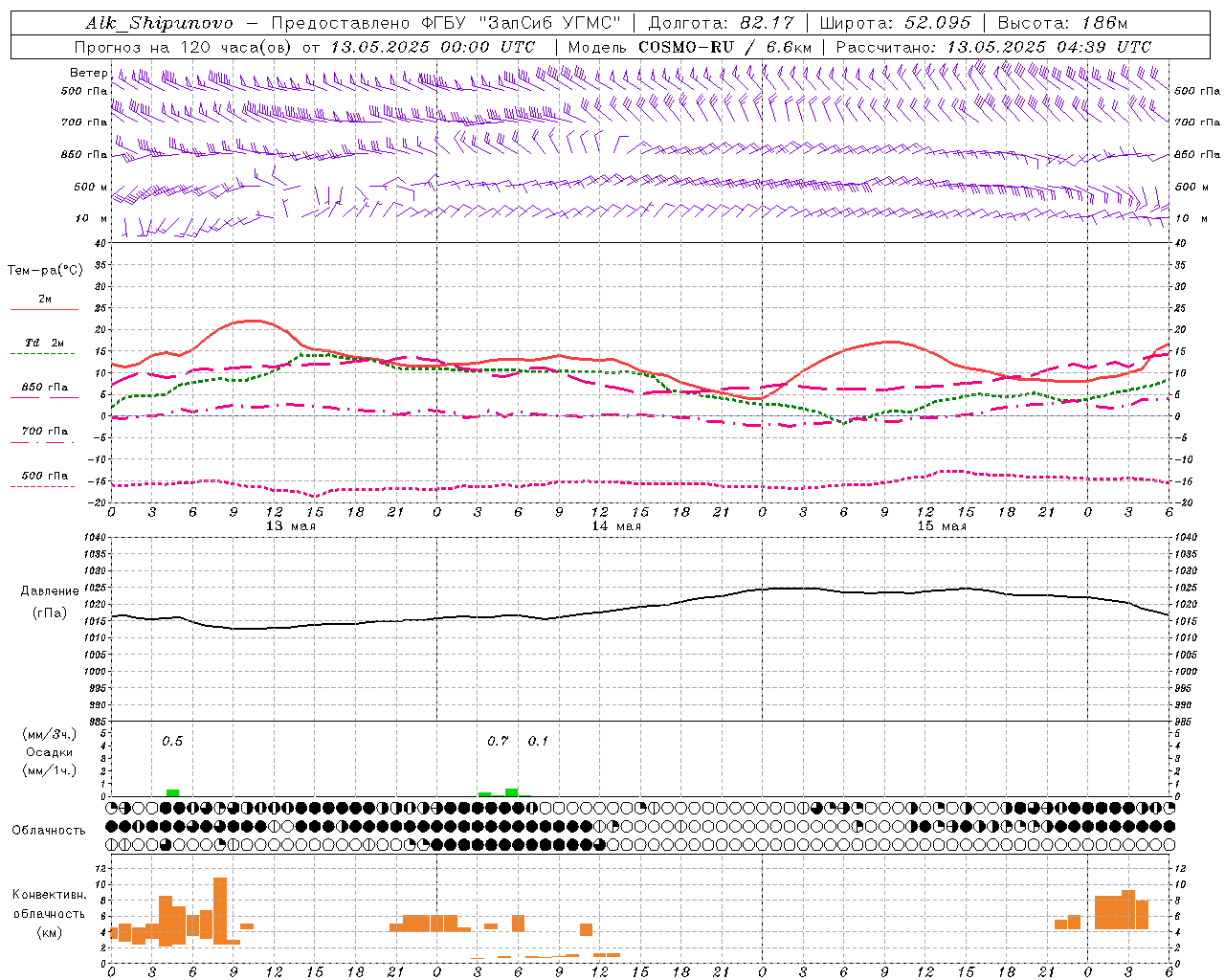The image size is (1225, 980).
Task: Click the 0.7 precipitation amount value
Action: pos(498,741)
